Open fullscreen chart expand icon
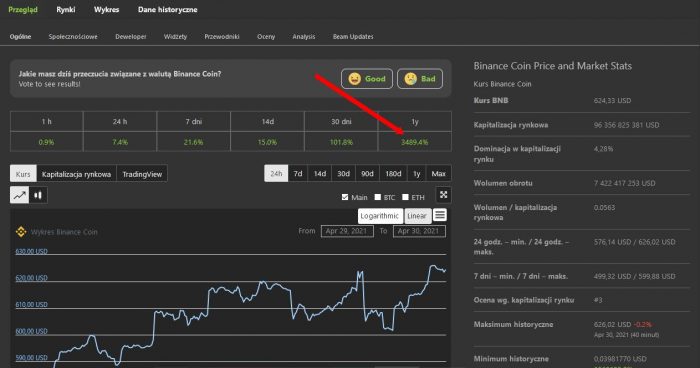Viewport: 700px width, 368px height. 443,195
